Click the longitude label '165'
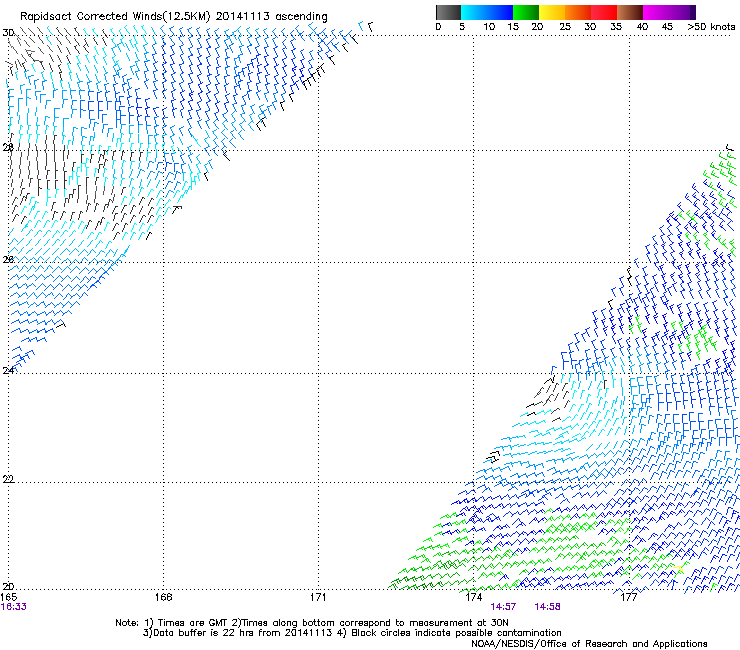Image resolution: width=740 pixels, height=650 pixels. tap(9, 597)
